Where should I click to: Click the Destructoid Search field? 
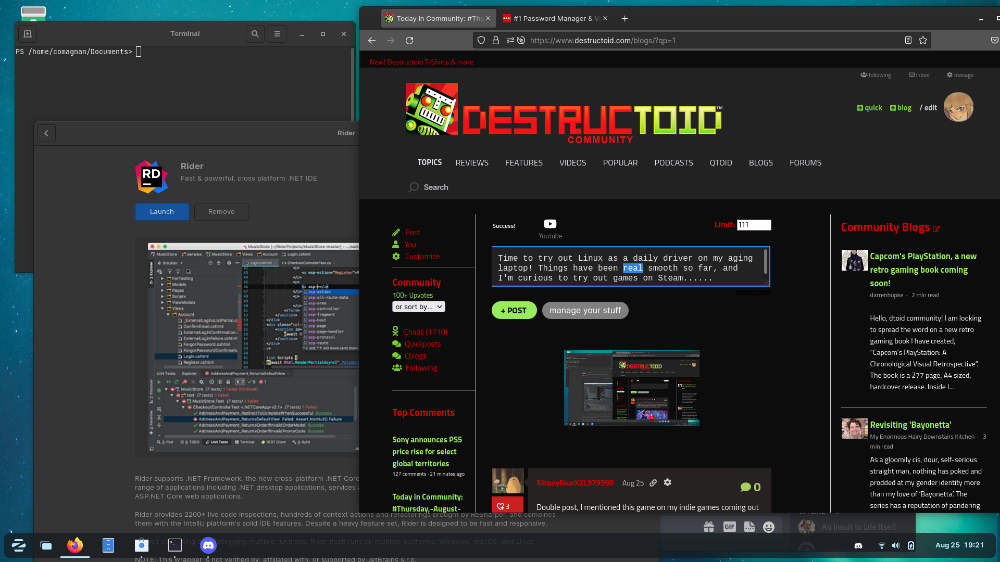pyautogui.click(x=436, y=187)
